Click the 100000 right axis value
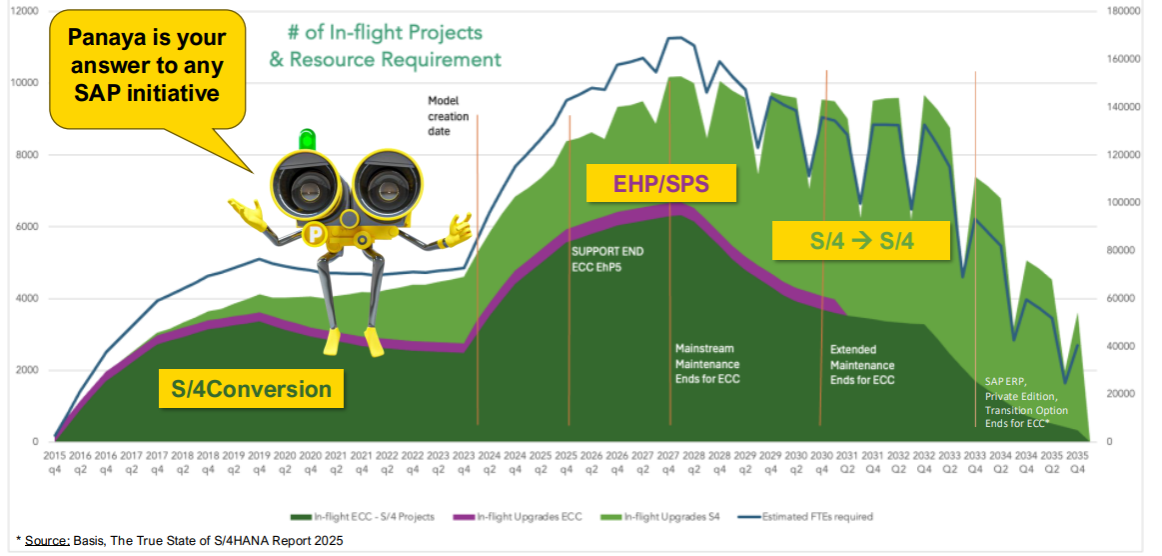The image size is (1162, 556). coord(1123,203)
